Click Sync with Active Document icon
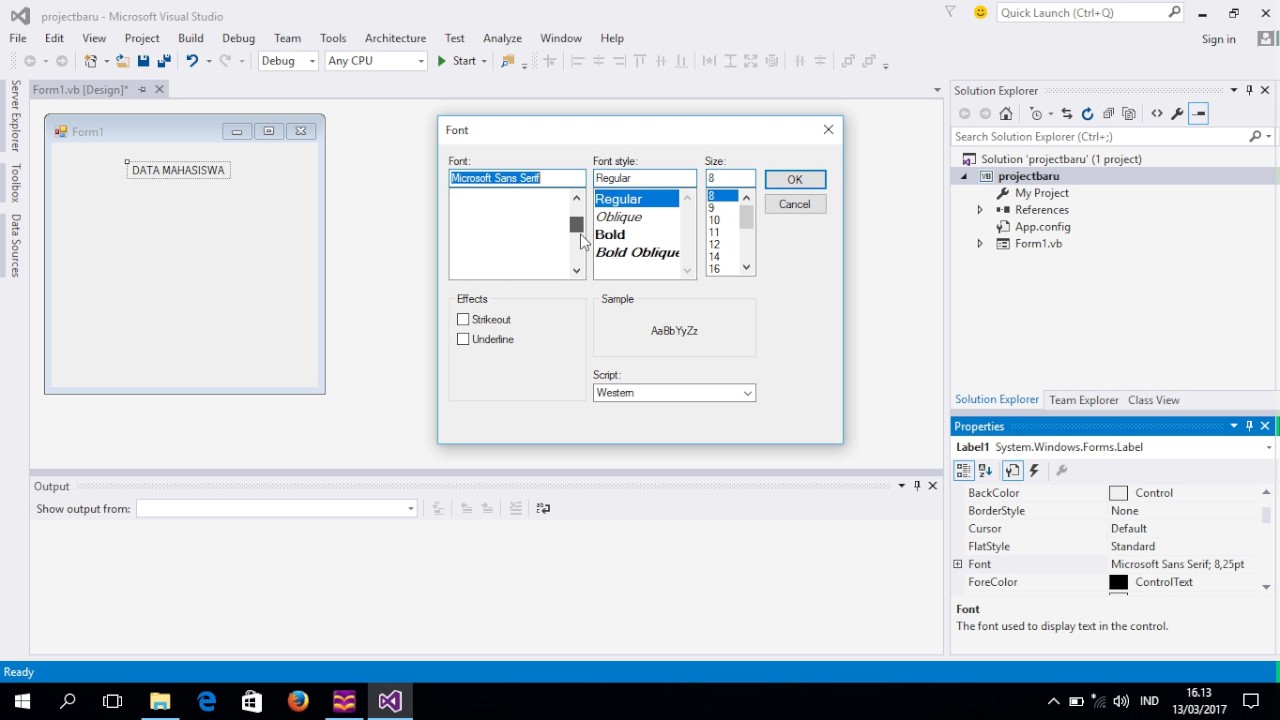Viewport: 1280px width, 720px height. pos(1067,114)
